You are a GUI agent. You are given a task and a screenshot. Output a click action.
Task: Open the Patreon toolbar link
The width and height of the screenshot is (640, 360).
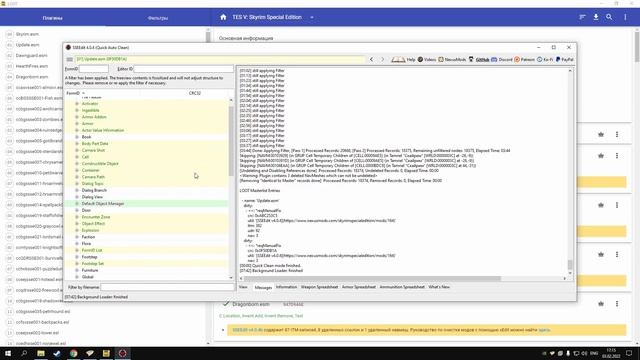click(524, 60)
